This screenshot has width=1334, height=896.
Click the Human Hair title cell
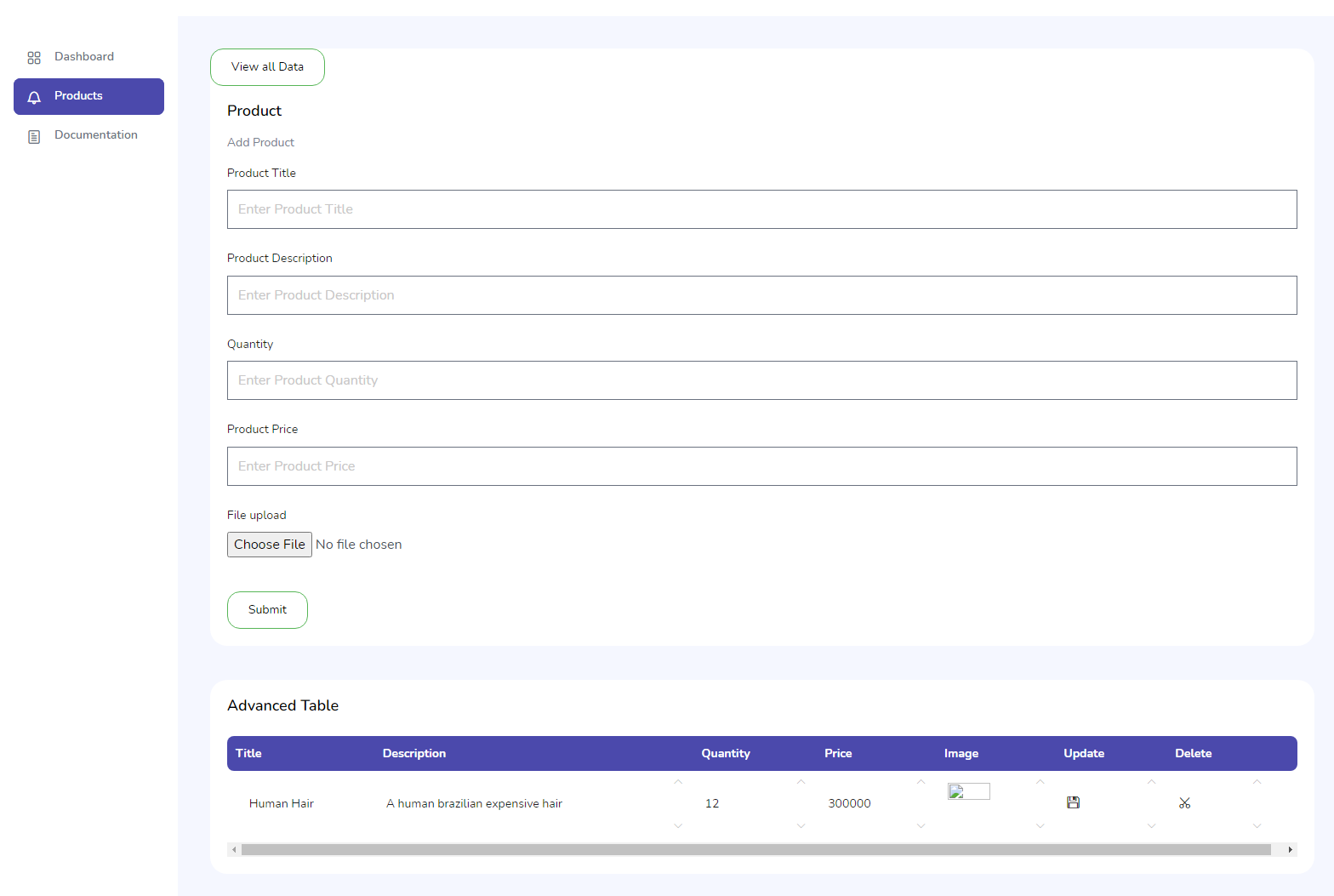(282, 803)
